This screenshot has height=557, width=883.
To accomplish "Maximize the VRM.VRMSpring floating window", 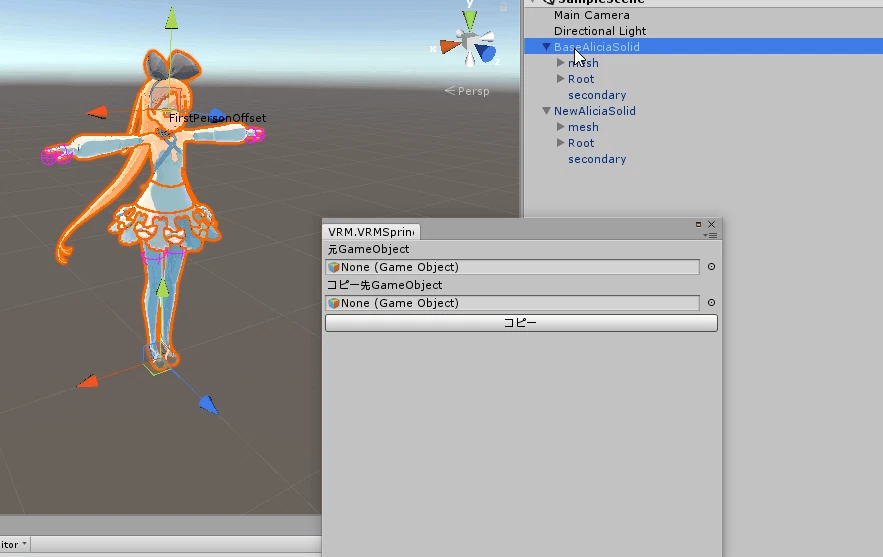I will point(698,224).
